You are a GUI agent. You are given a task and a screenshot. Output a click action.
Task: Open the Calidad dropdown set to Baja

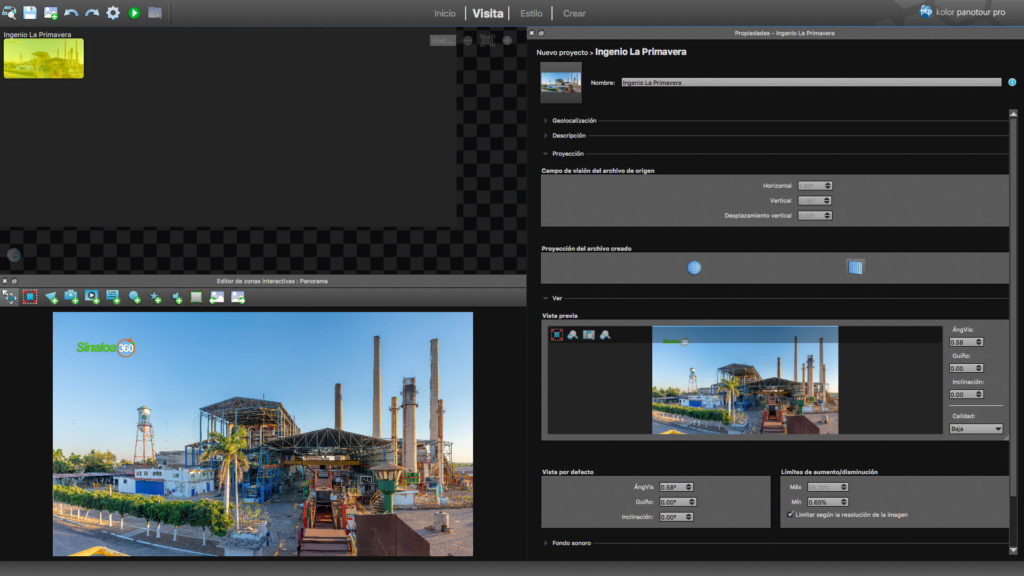pyautogui.click(x=975, y=428)
